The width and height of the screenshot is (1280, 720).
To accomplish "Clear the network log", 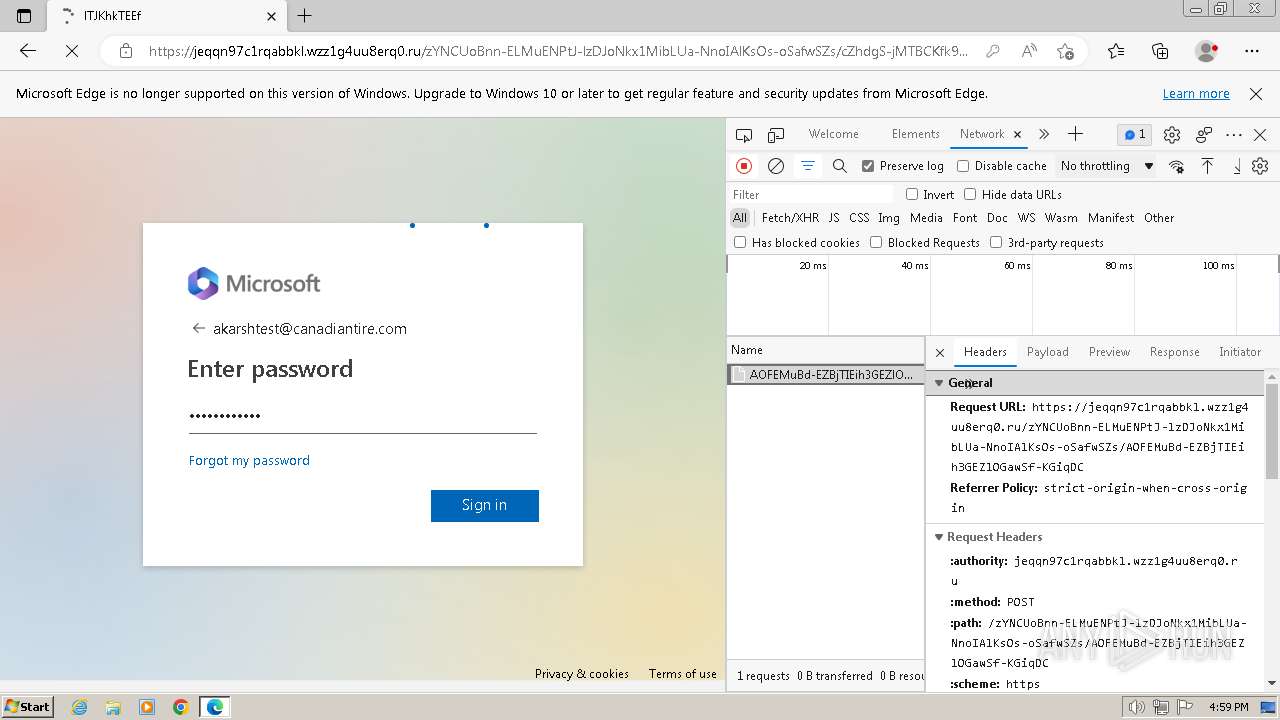I will [775, 166].
